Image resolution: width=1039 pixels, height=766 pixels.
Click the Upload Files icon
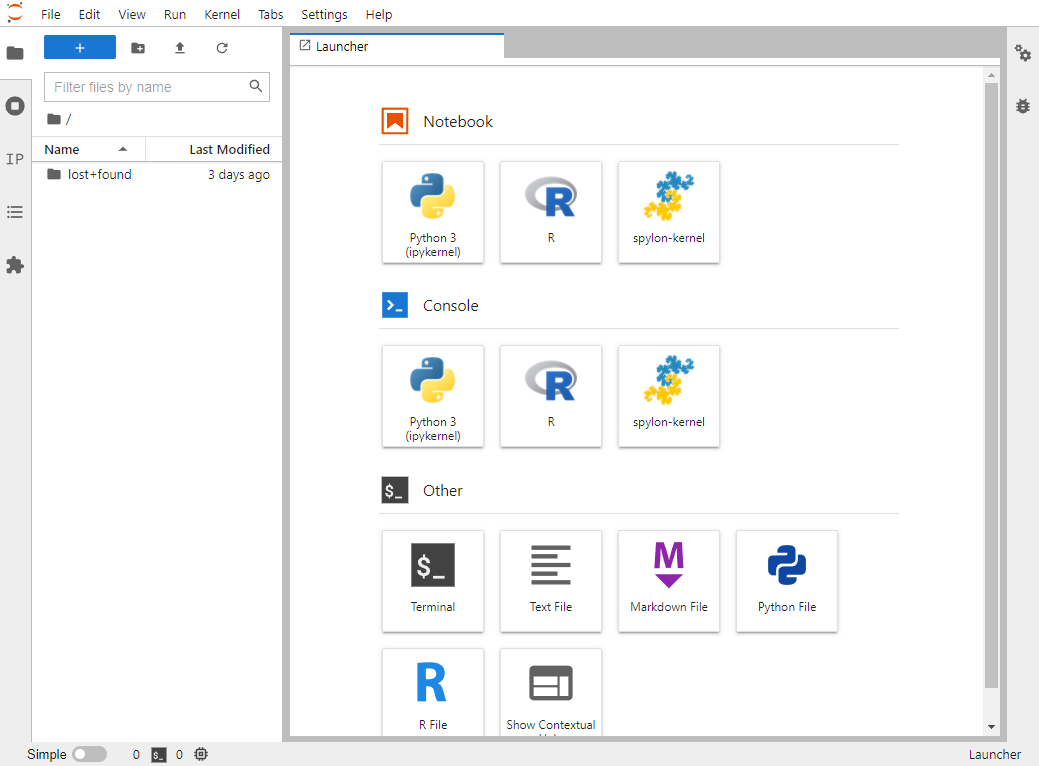pyautogui.click(x=180, y=48)
